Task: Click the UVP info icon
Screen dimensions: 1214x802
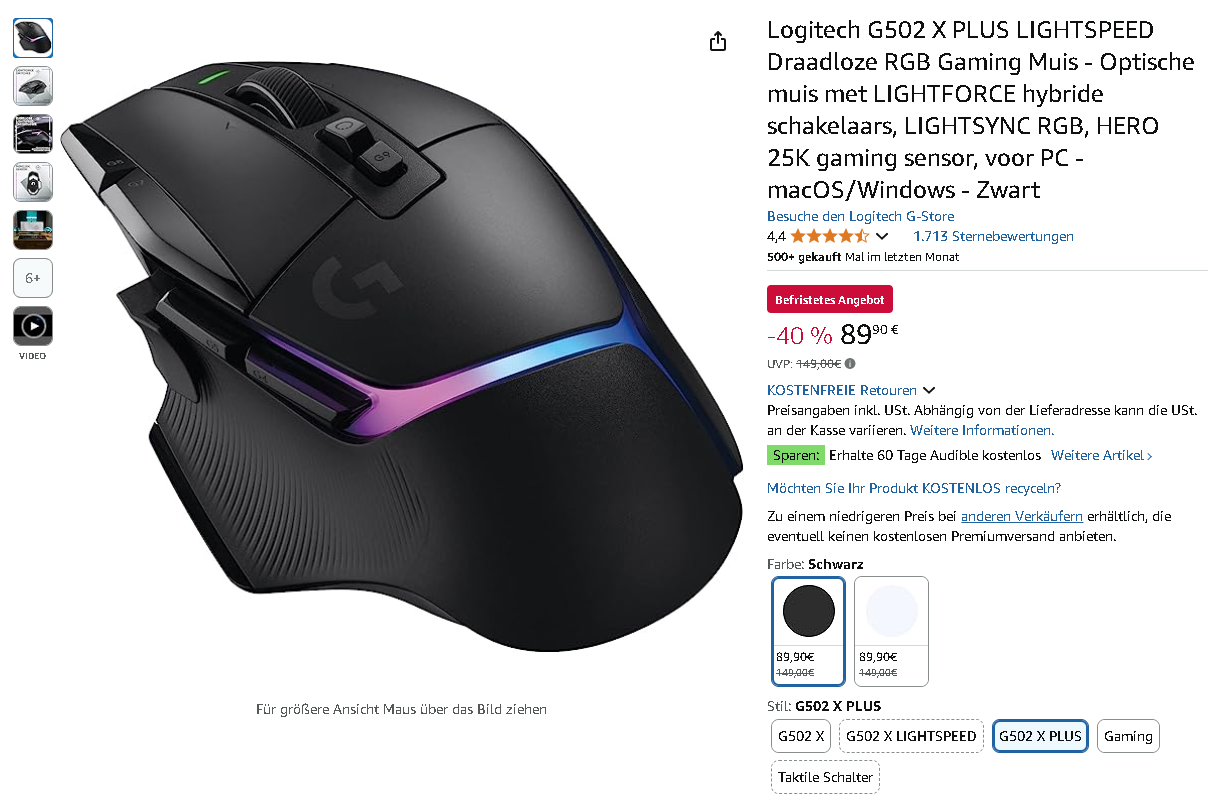Action: 850,364
